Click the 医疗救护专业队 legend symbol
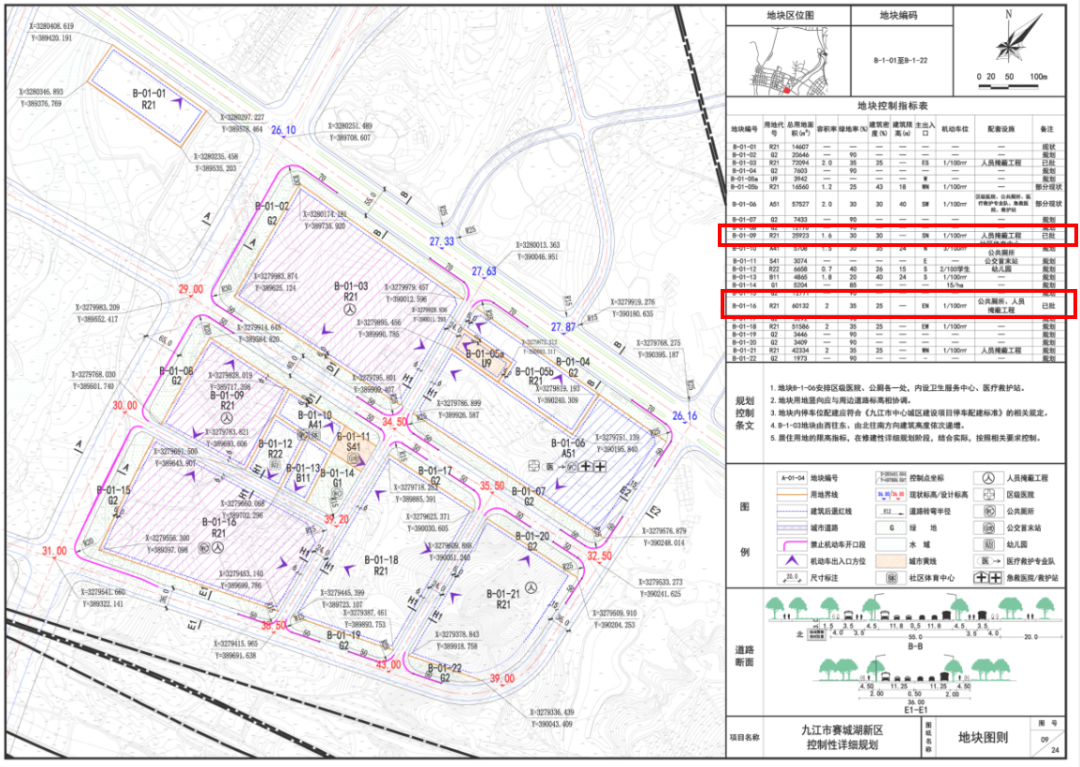This screenshot has height=767, width=1080. click(990, 561)
